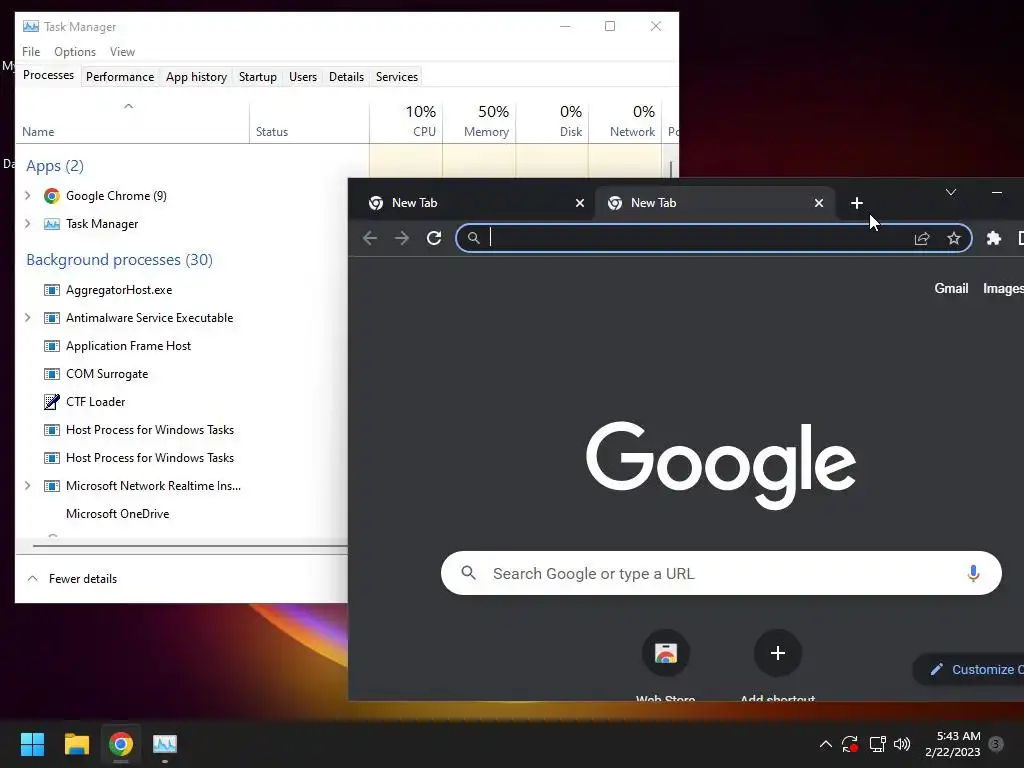
Task: Expand the Google Chrome (9) process group
Action: pos(27,195)
